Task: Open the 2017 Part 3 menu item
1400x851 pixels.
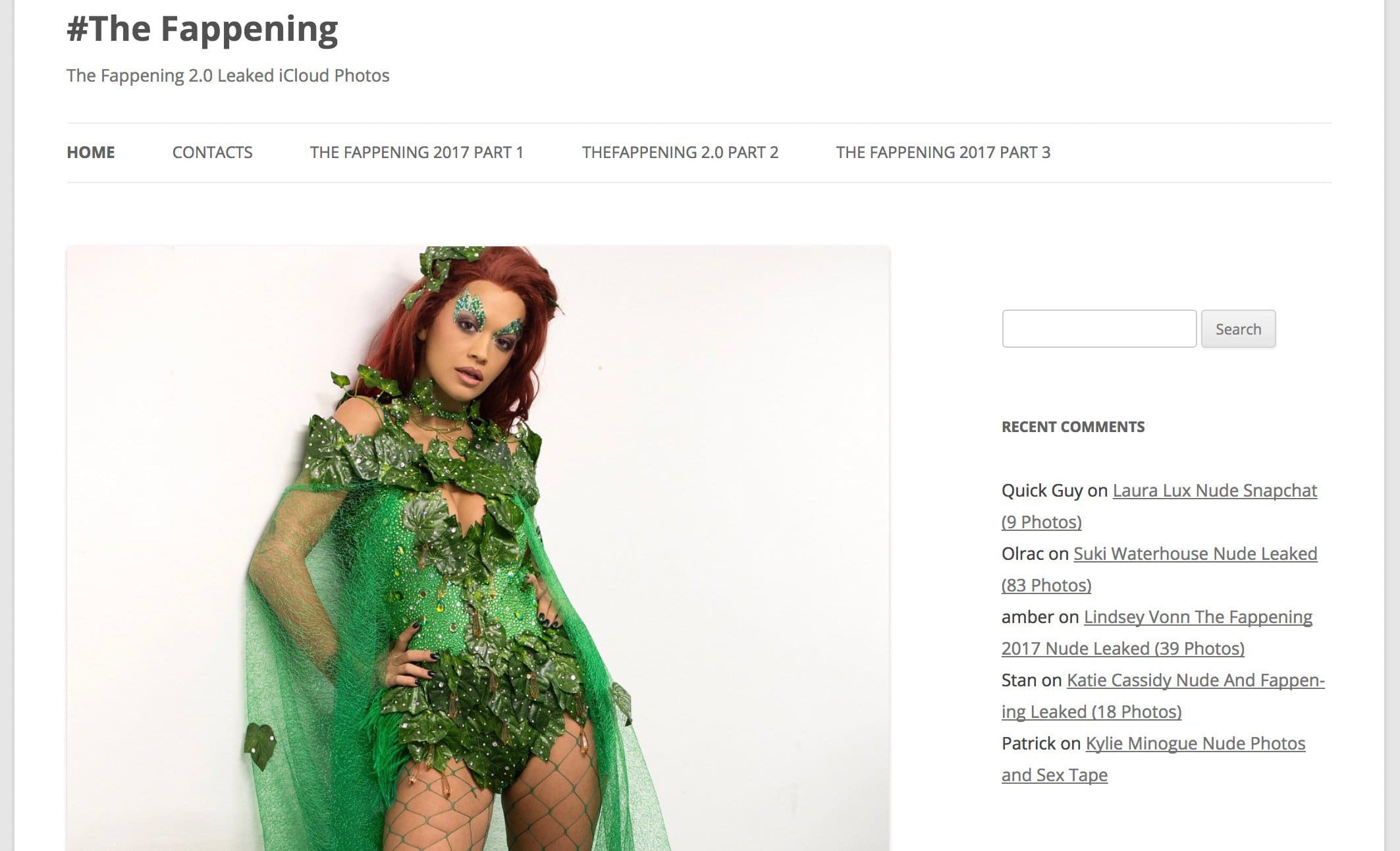Action: point(943,152)
